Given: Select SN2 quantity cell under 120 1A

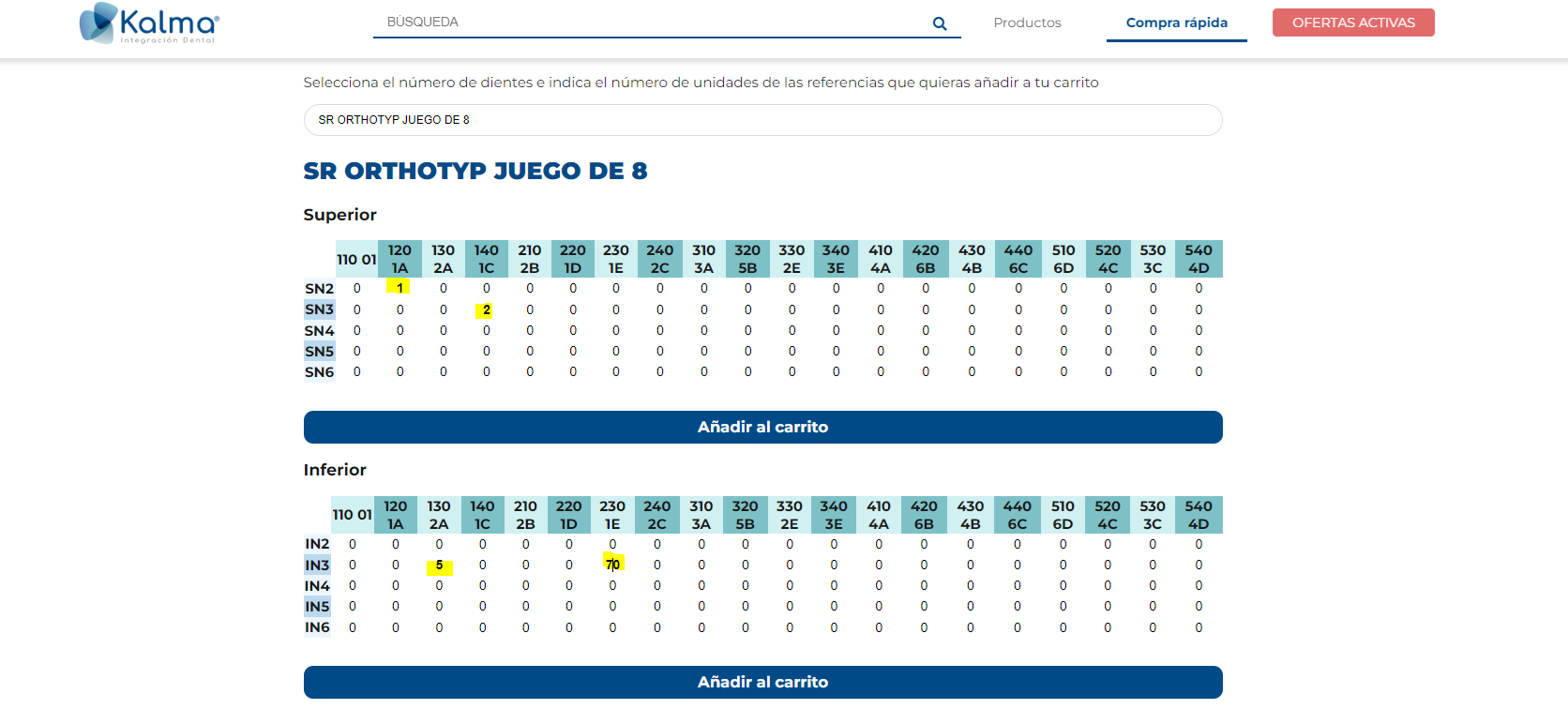Looking at the screenshot, I should [400, 288].
